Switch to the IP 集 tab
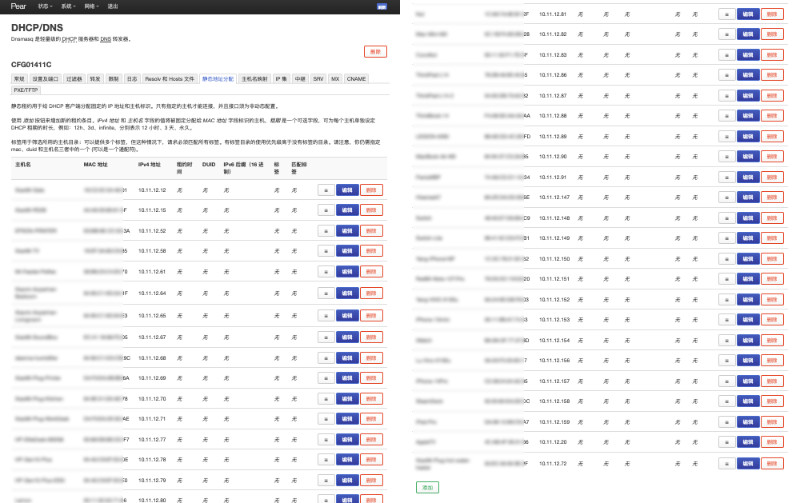Viewport: 800px width, 503px height. click(281, 79)
